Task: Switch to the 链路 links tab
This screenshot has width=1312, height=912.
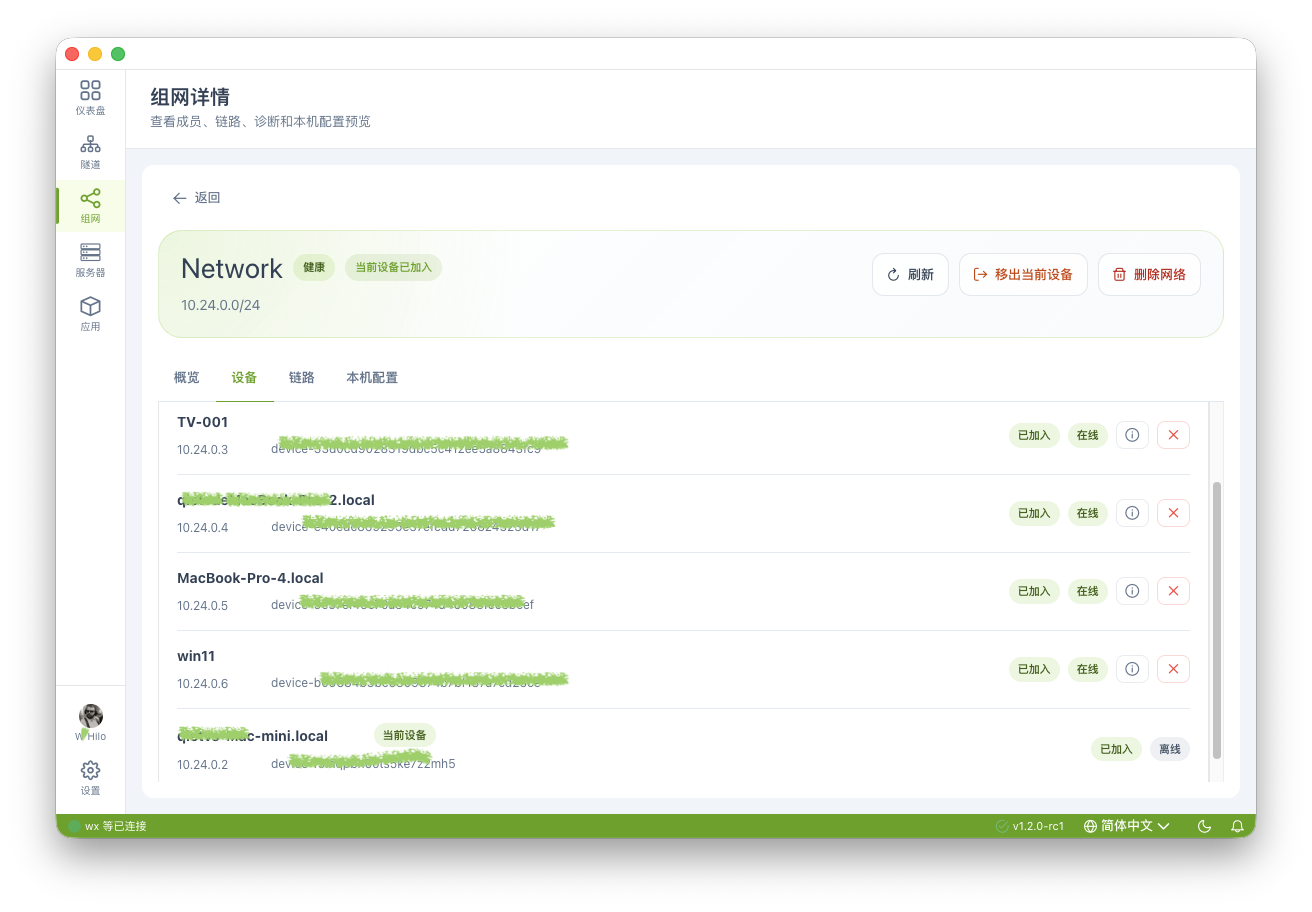Action: tap(302, 378)
